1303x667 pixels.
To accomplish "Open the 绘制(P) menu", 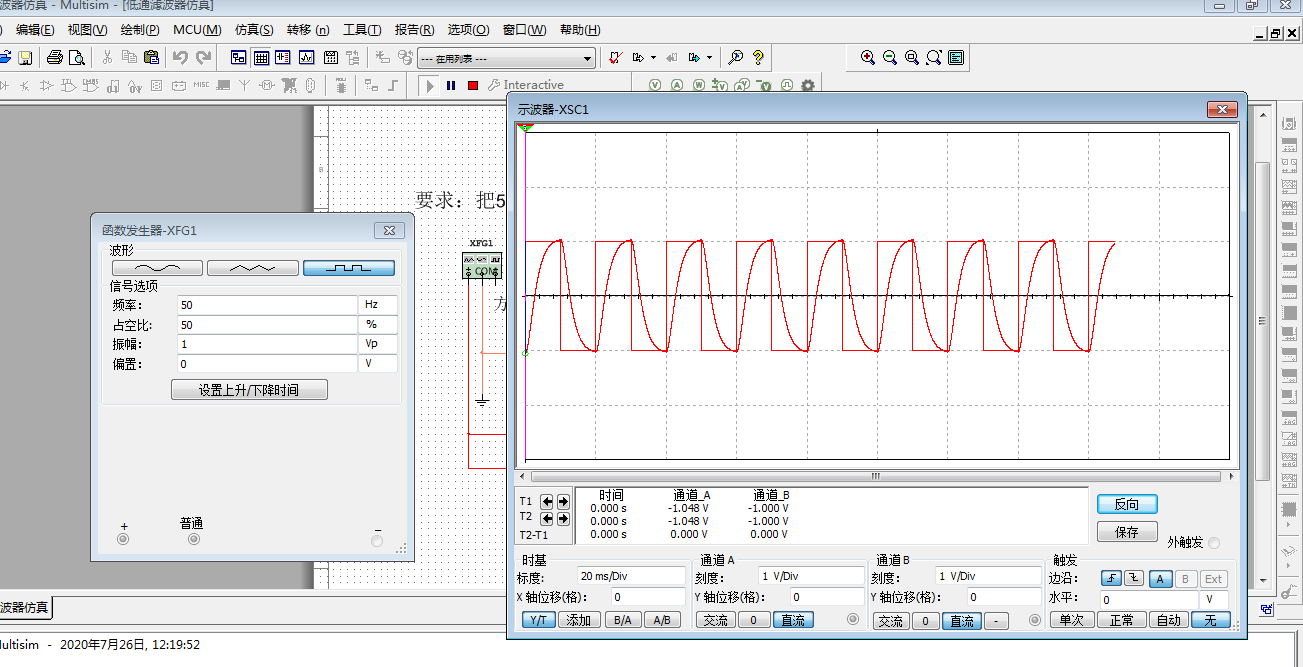I will 140,30.
